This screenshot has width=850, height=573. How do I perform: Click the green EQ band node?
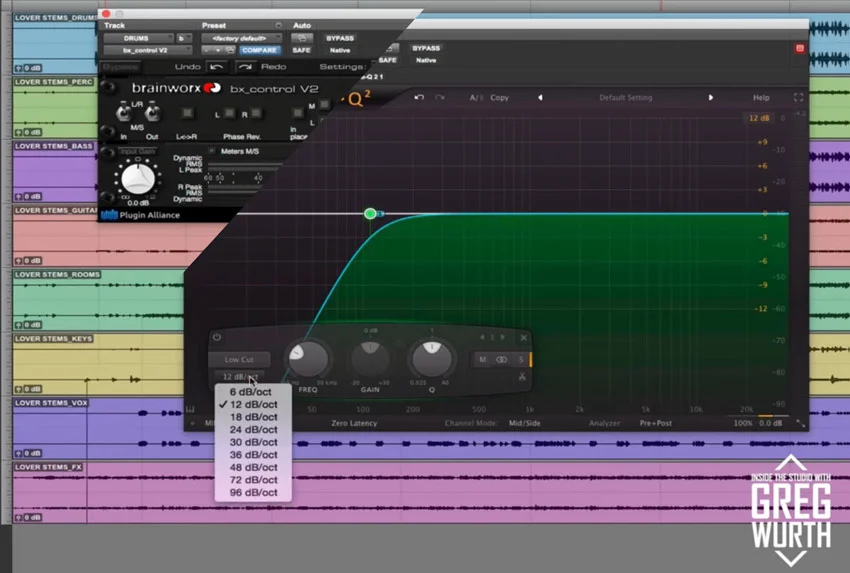[370, 214]
